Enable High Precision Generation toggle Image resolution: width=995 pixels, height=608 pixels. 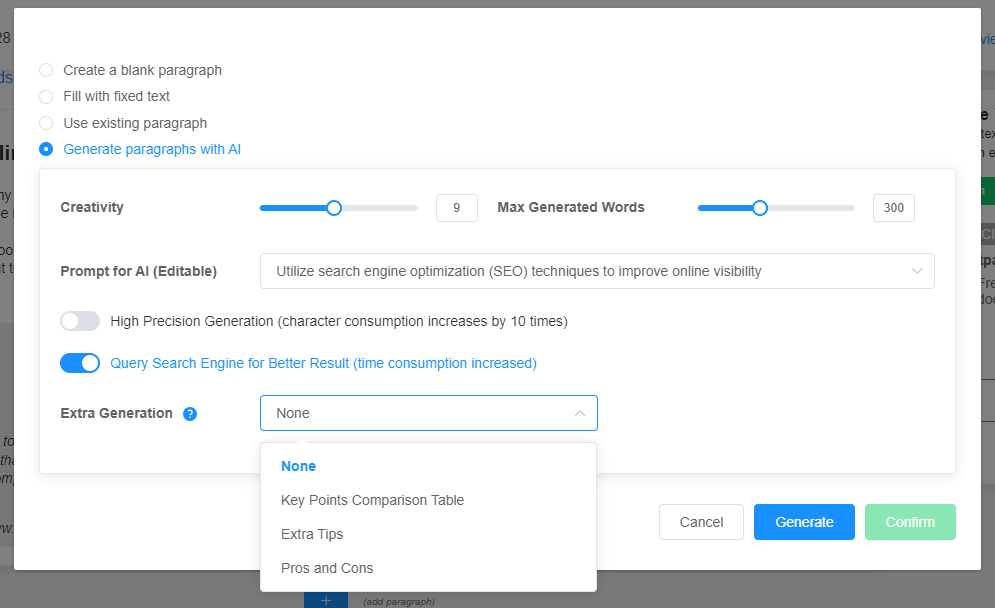pyautogui.click(x=80, y=321)
